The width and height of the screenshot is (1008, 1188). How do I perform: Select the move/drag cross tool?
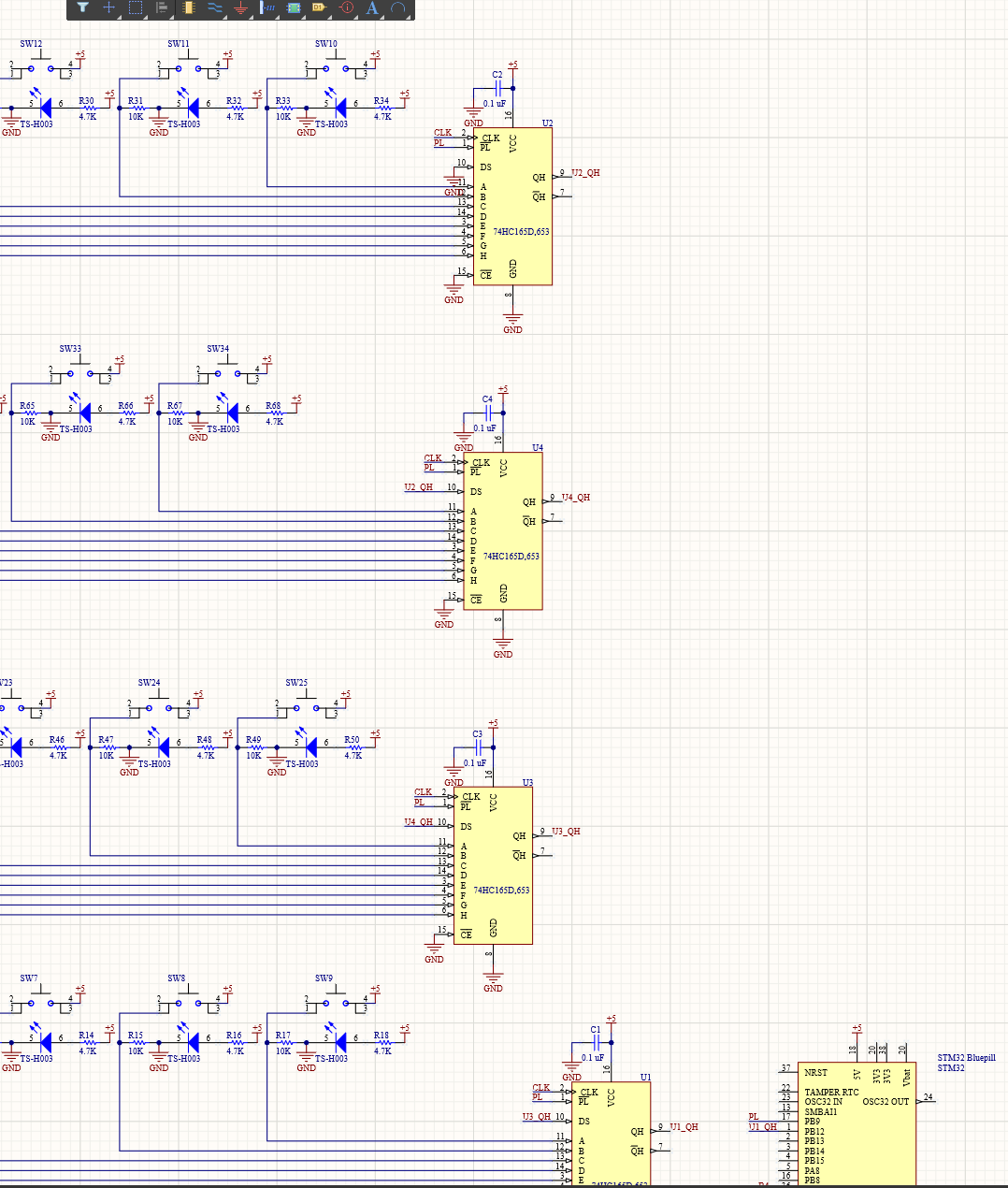108,7
